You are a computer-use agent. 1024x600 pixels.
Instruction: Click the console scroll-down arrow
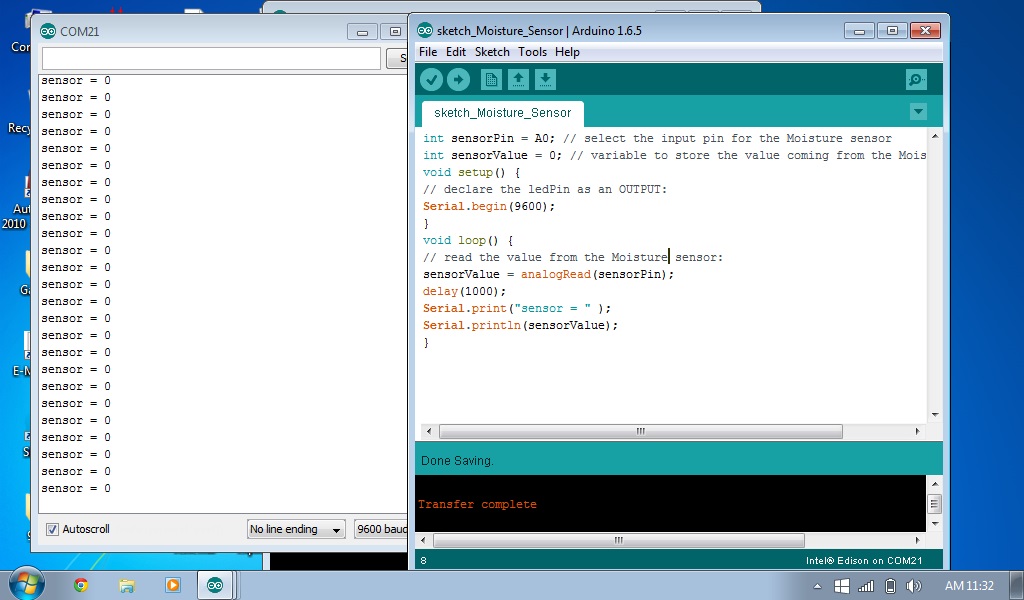tap(935, 524)
